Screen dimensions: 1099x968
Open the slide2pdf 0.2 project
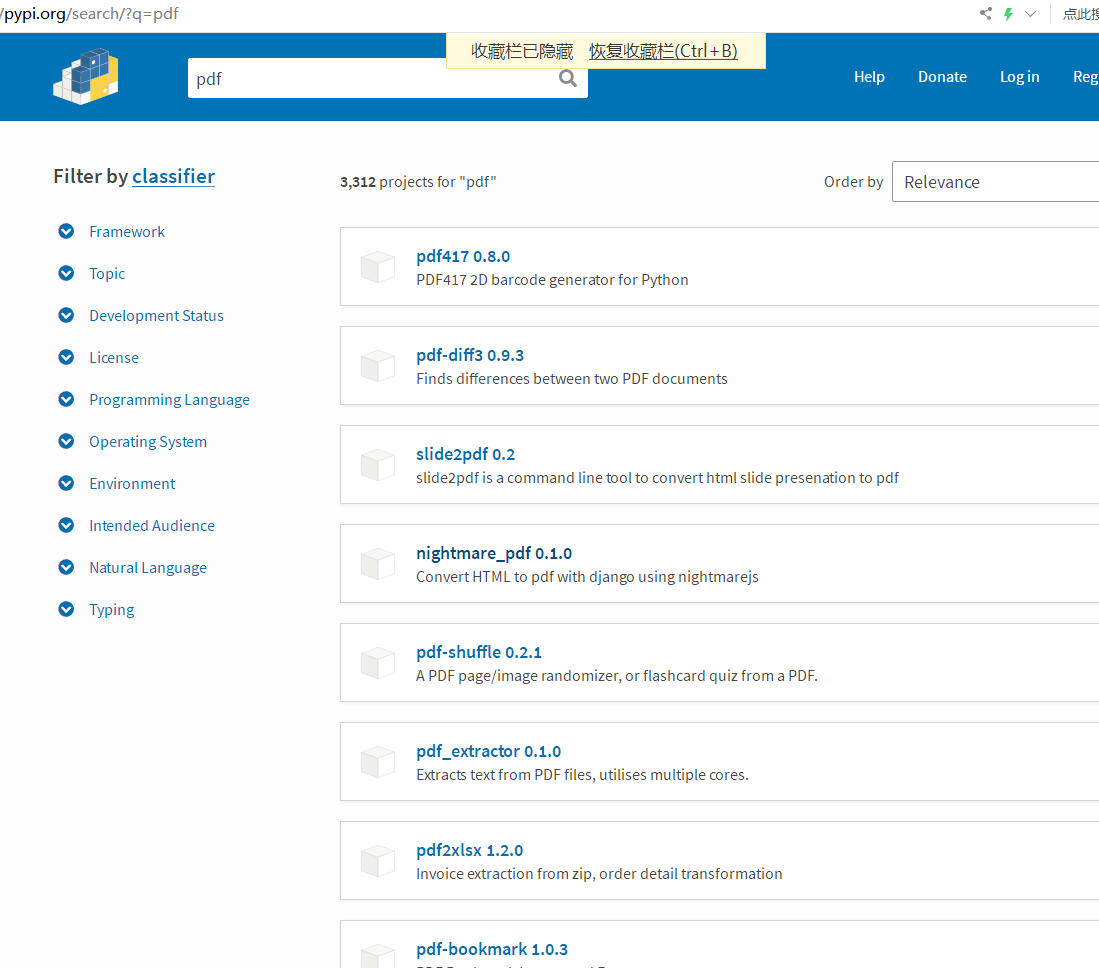465,454
